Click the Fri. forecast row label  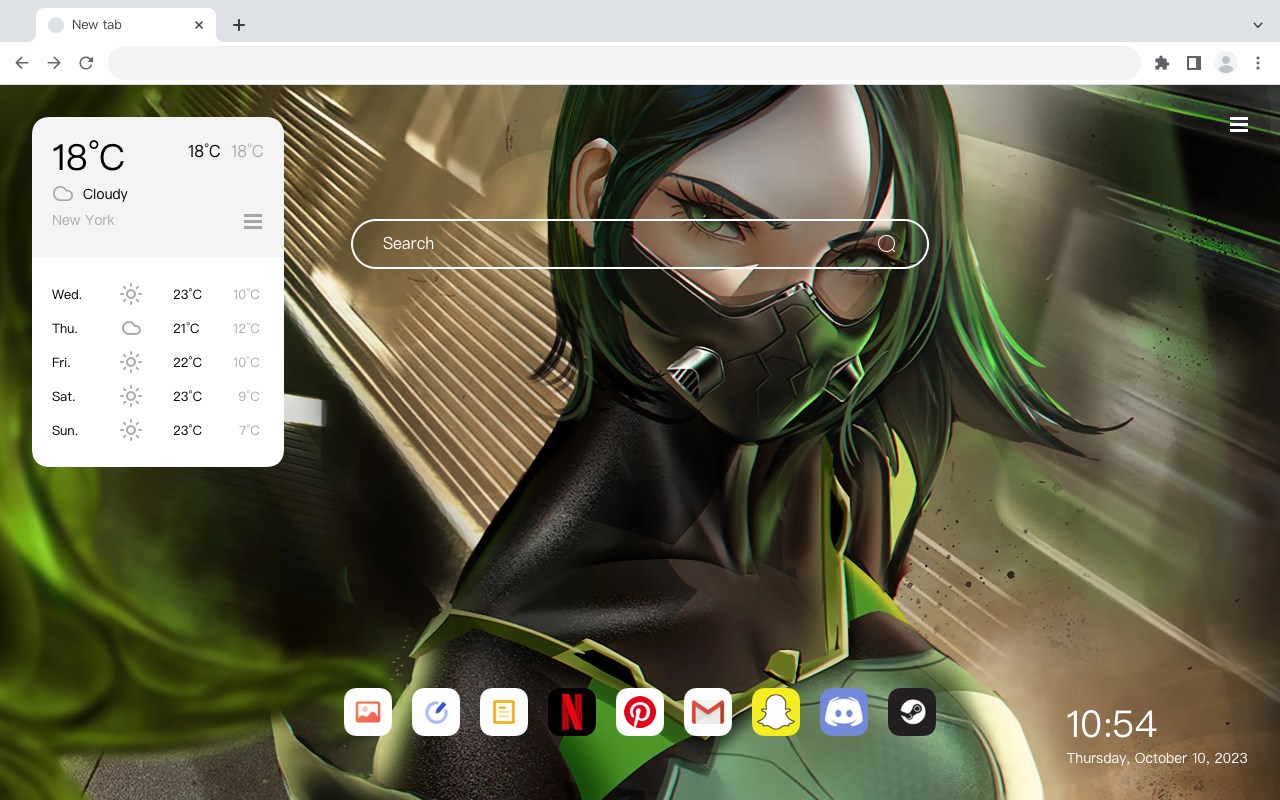61,362
